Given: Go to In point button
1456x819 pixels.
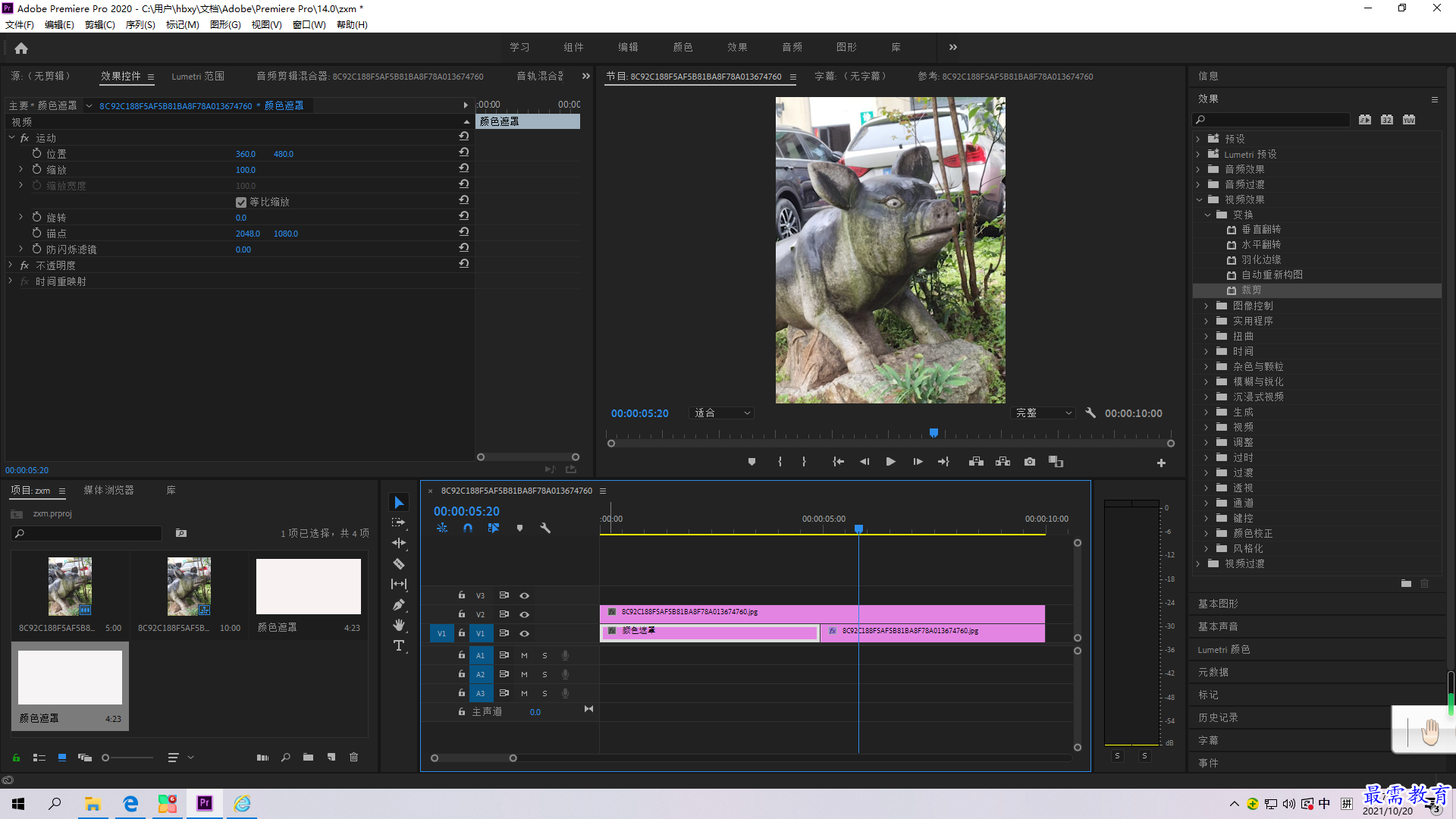Looking at the screenshot, I should point(838,462).
